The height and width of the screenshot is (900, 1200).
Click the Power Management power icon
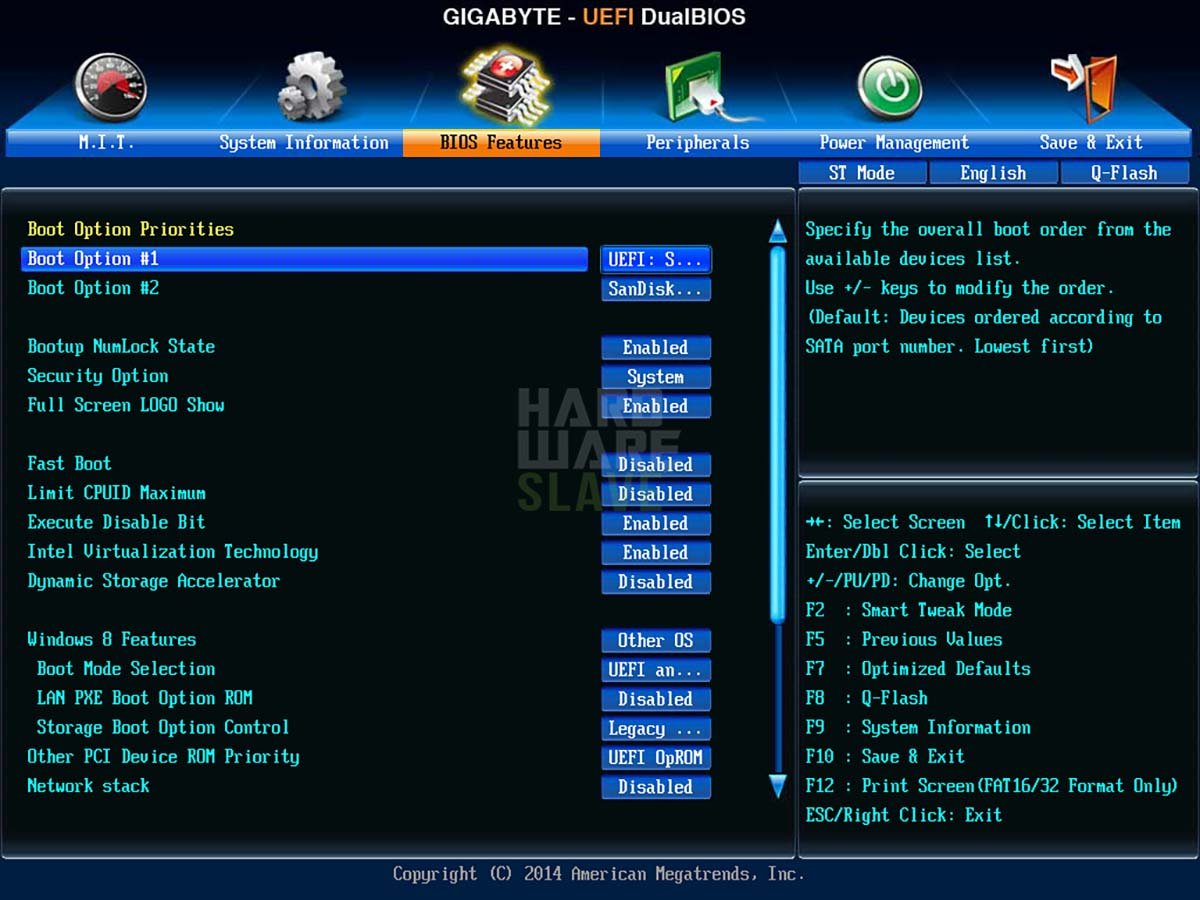coord(890,87)
